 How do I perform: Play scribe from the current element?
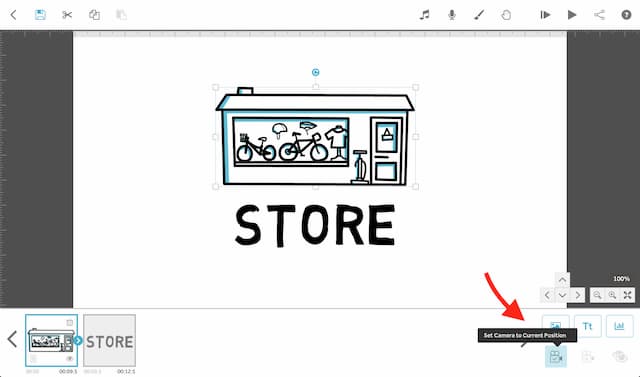click(x=545, y=15)
